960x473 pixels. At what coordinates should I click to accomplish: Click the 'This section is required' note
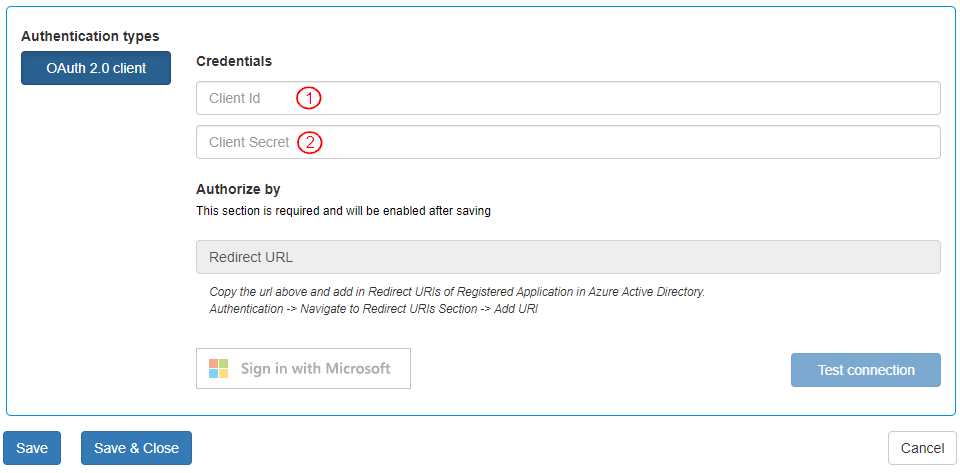(343, 211)
